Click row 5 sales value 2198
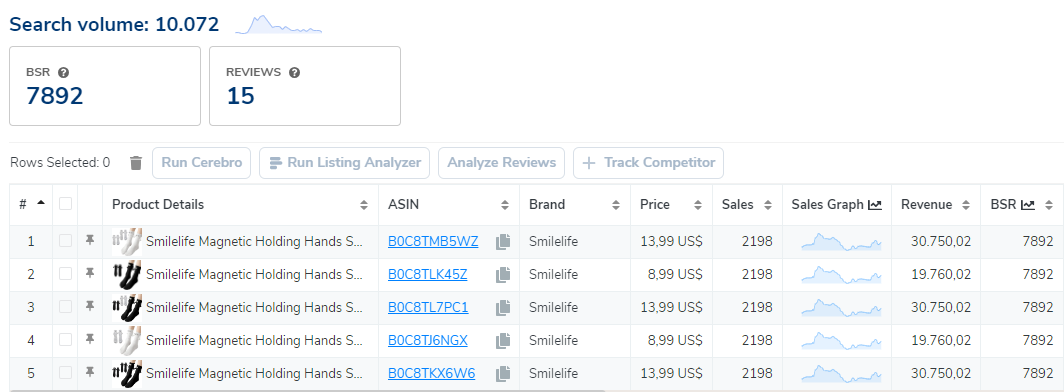The height and width of the screenshot is (392, 1064). [x=757, y=373]
